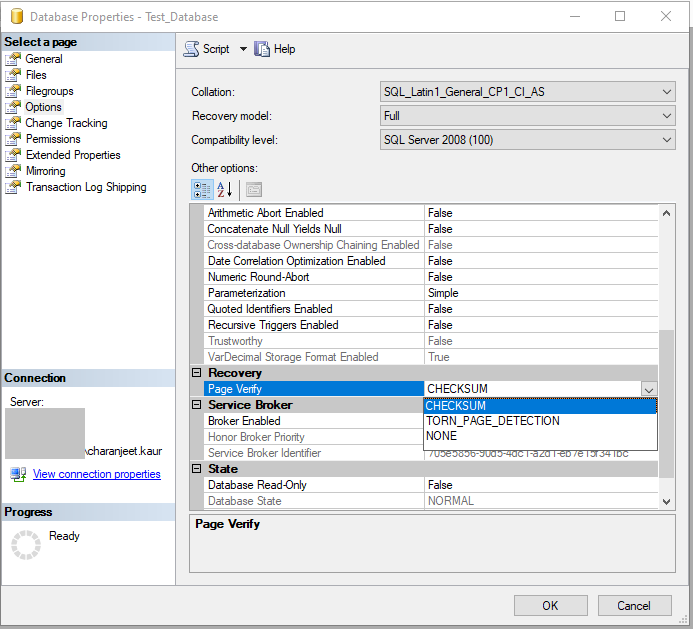Click False value for Database Read-Only
Image resolution: width=693 pixels, height=629 pixels.
pyautogui.click(x=440, y=485)
